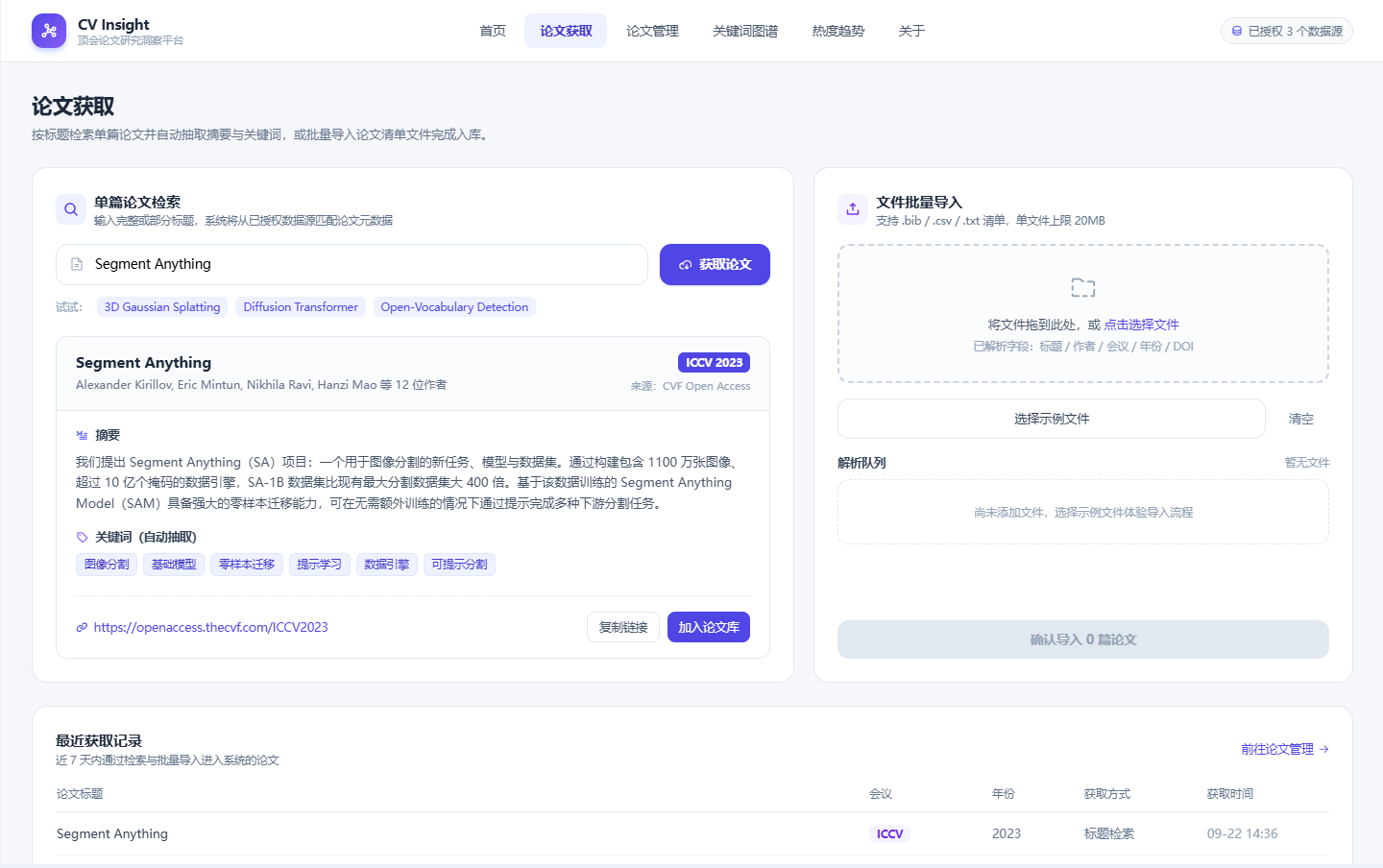Click the 基础模型 keyword tag
Image resolution: width=1383 pixels, height=868 pixels.
174,565
